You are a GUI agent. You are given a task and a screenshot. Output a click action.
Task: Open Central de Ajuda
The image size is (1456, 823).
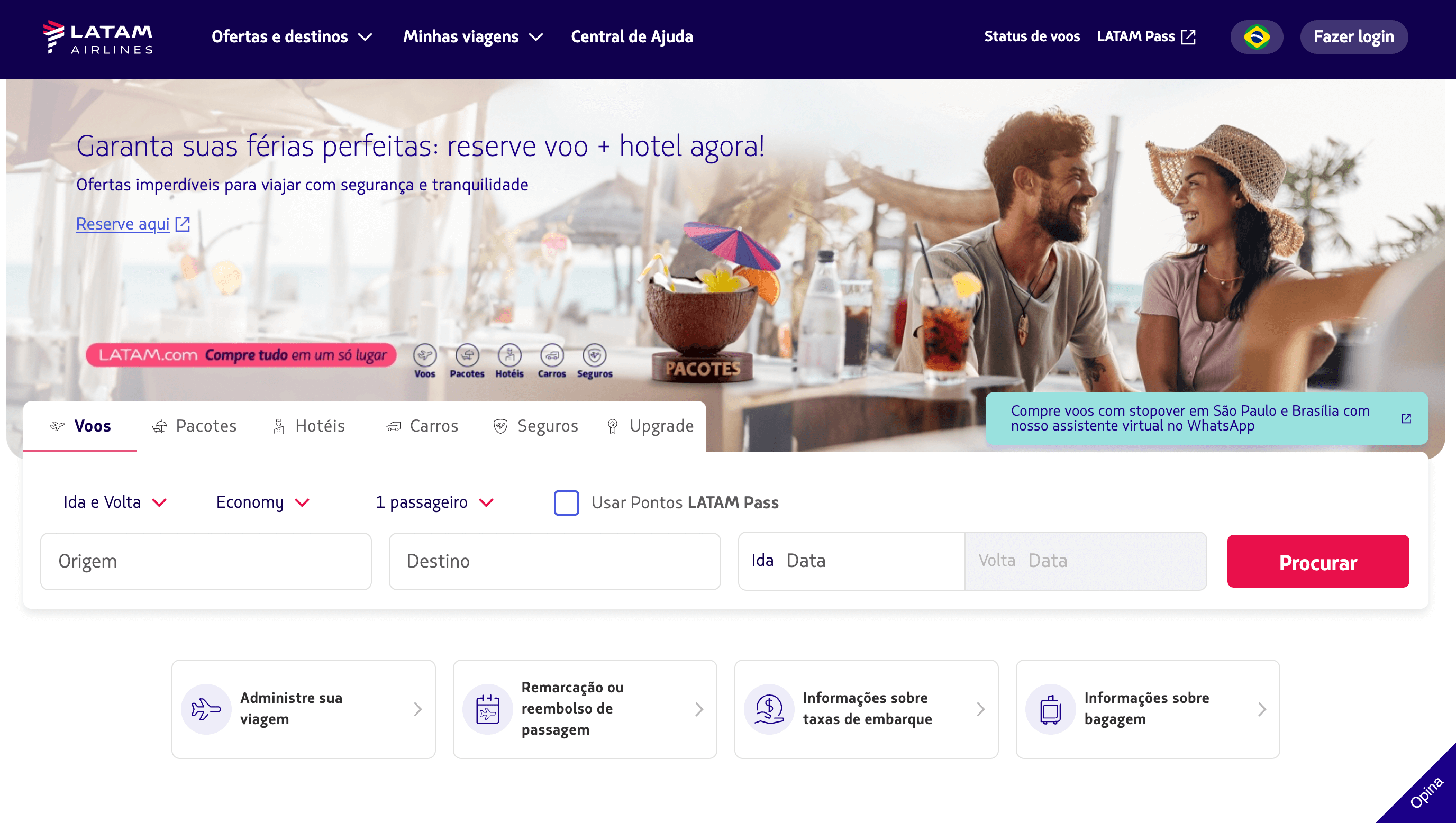[x=631, y=38]
